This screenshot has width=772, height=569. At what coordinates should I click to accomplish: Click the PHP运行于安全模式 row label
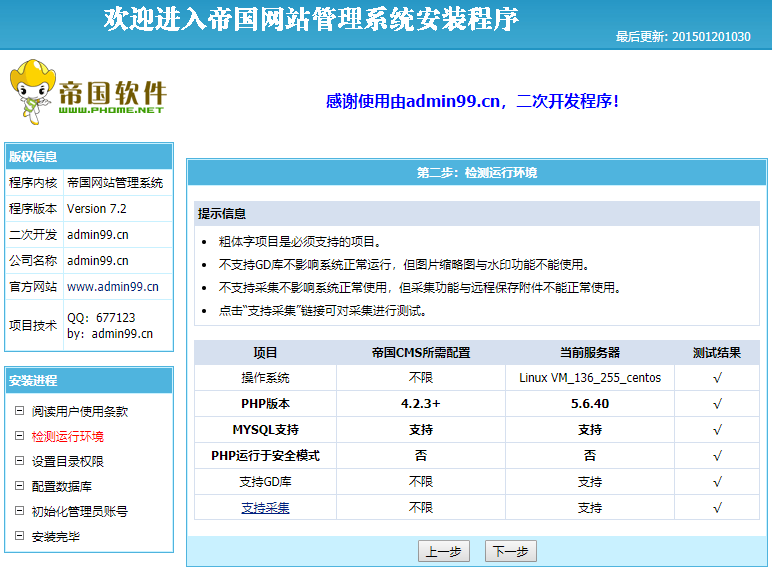[265, 456]
